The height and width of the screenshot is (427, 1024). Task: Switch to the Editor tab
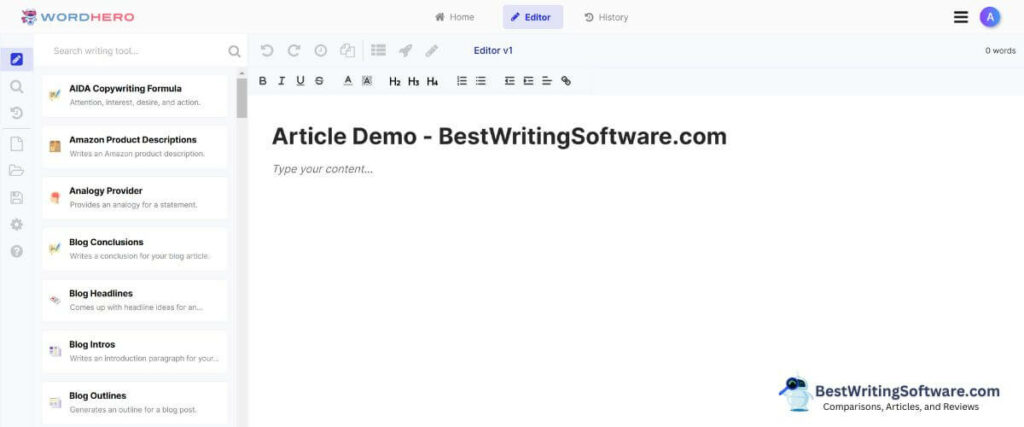pyautogui.click(x=532, y=17)
